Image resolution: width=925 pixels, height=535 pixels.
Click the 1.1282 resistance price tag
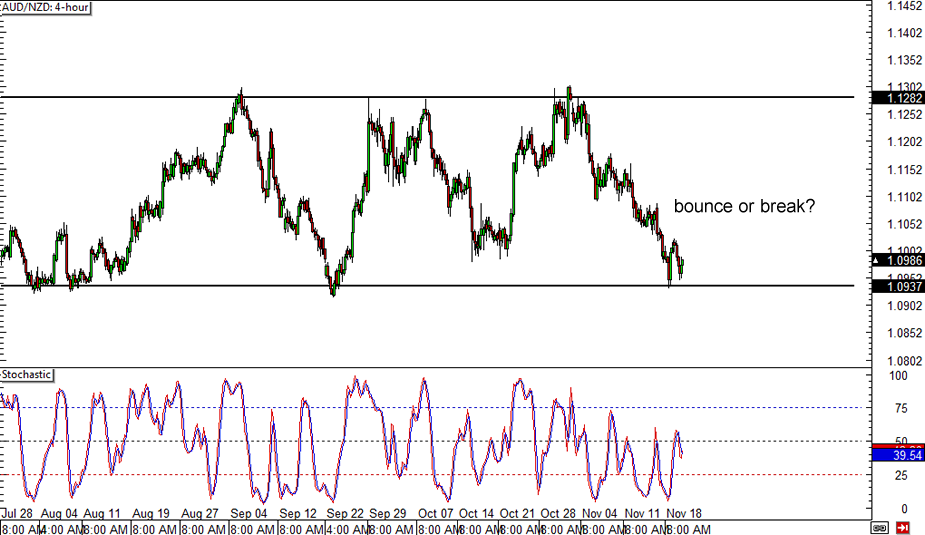(898, 98)
